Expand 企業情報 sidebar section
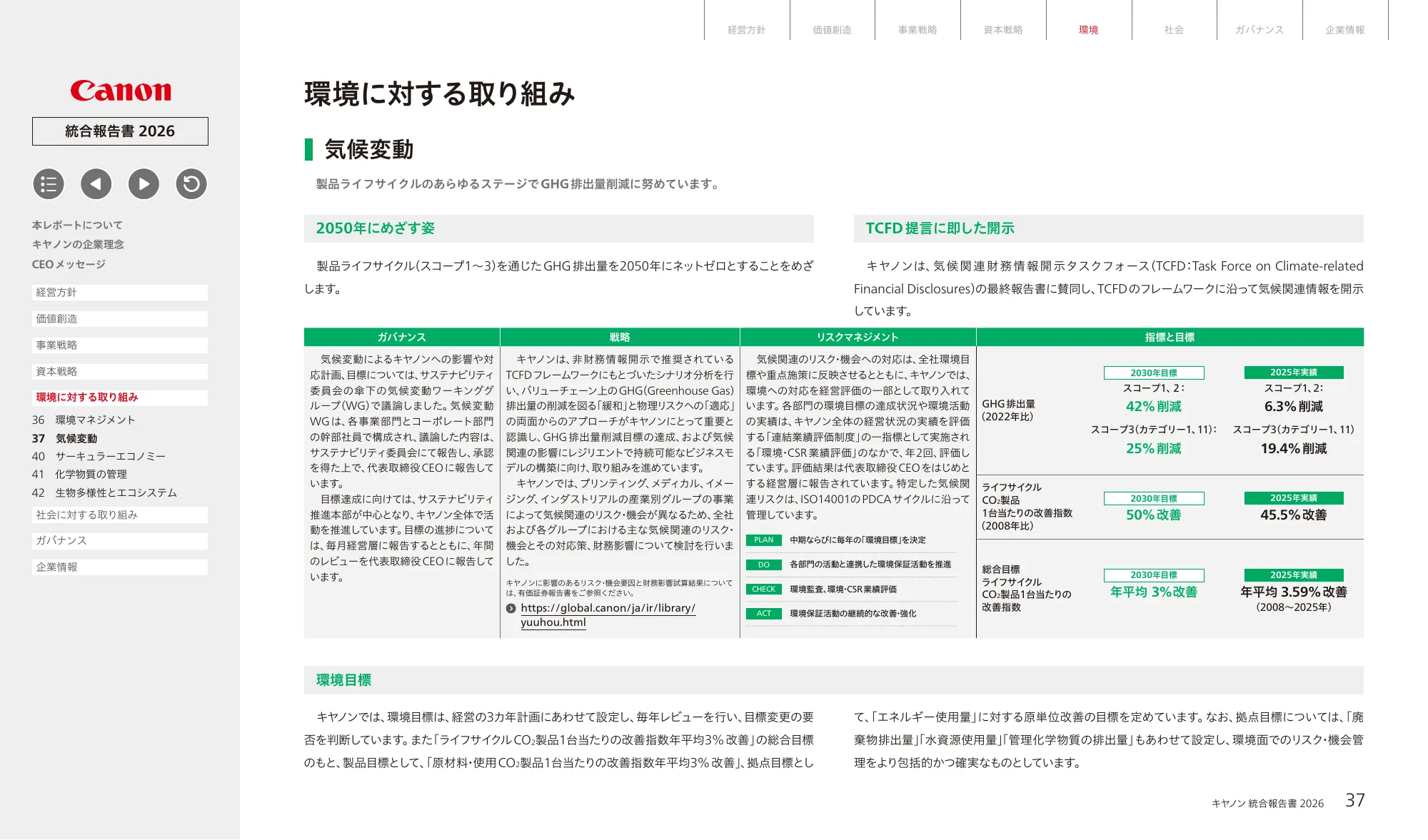Image resolution: width=1428 pixels, height=840 pixels. (120, 567)
